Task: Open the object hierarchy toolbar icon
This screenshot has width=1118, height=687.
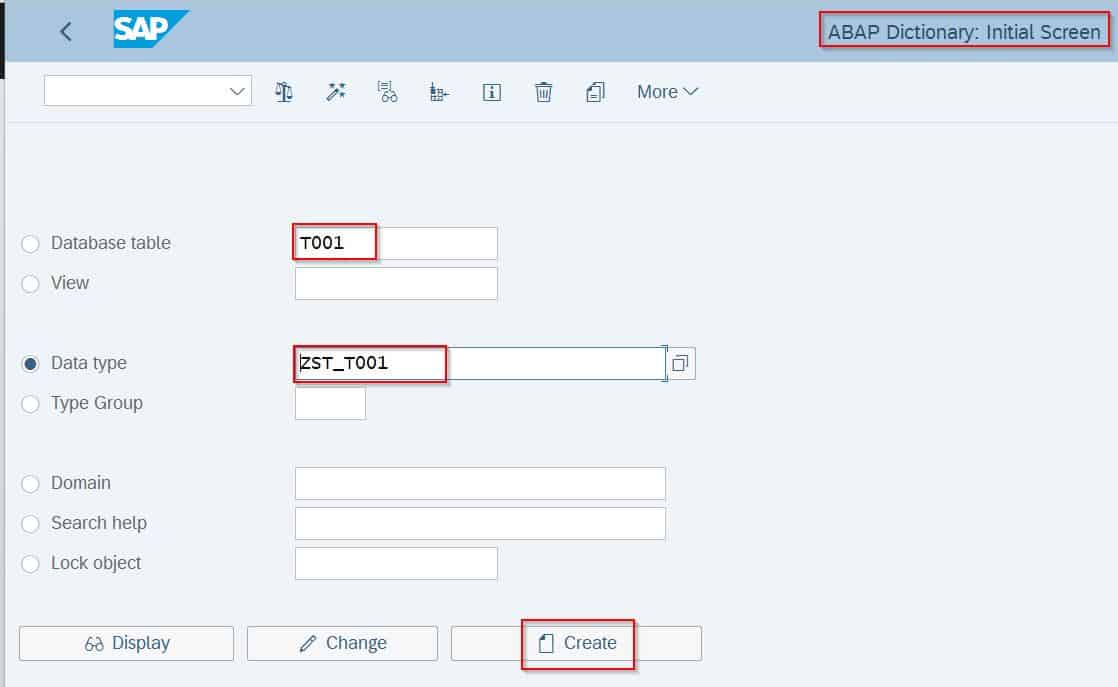Action: (x=438, y=91)
